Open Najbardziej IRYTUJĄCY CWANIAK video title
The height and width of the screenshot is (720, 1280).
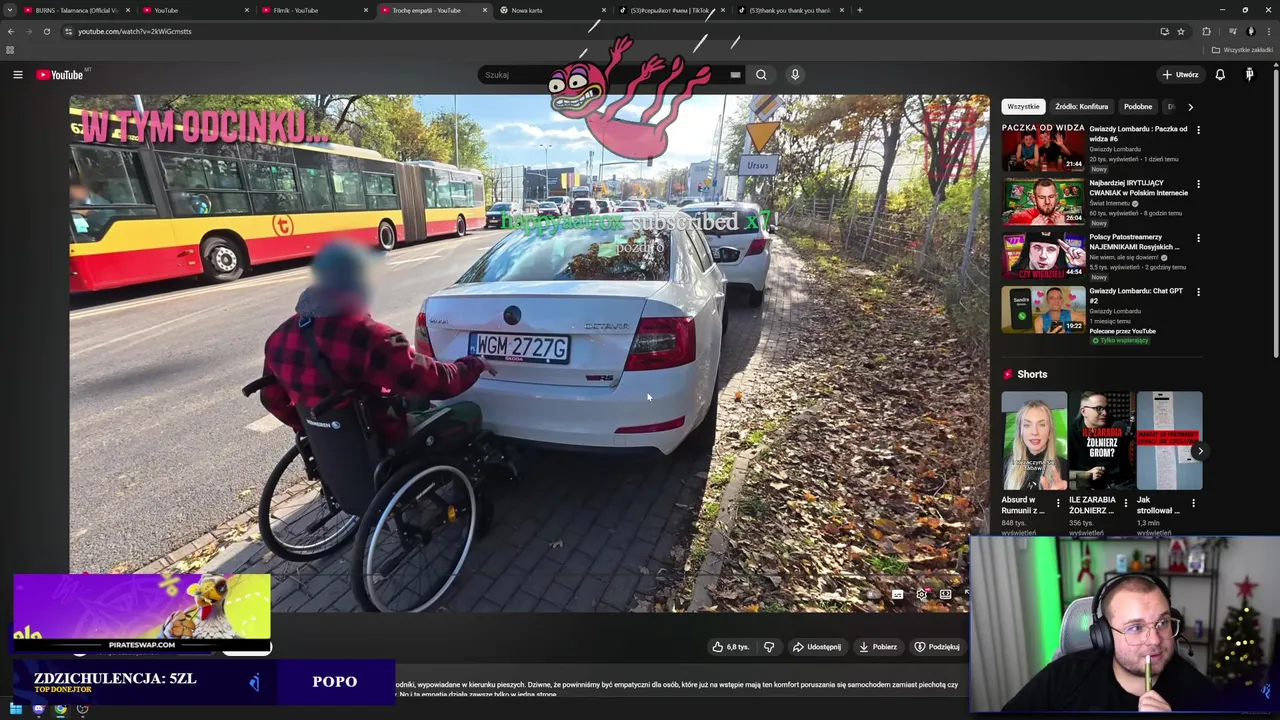[1138, 188]
